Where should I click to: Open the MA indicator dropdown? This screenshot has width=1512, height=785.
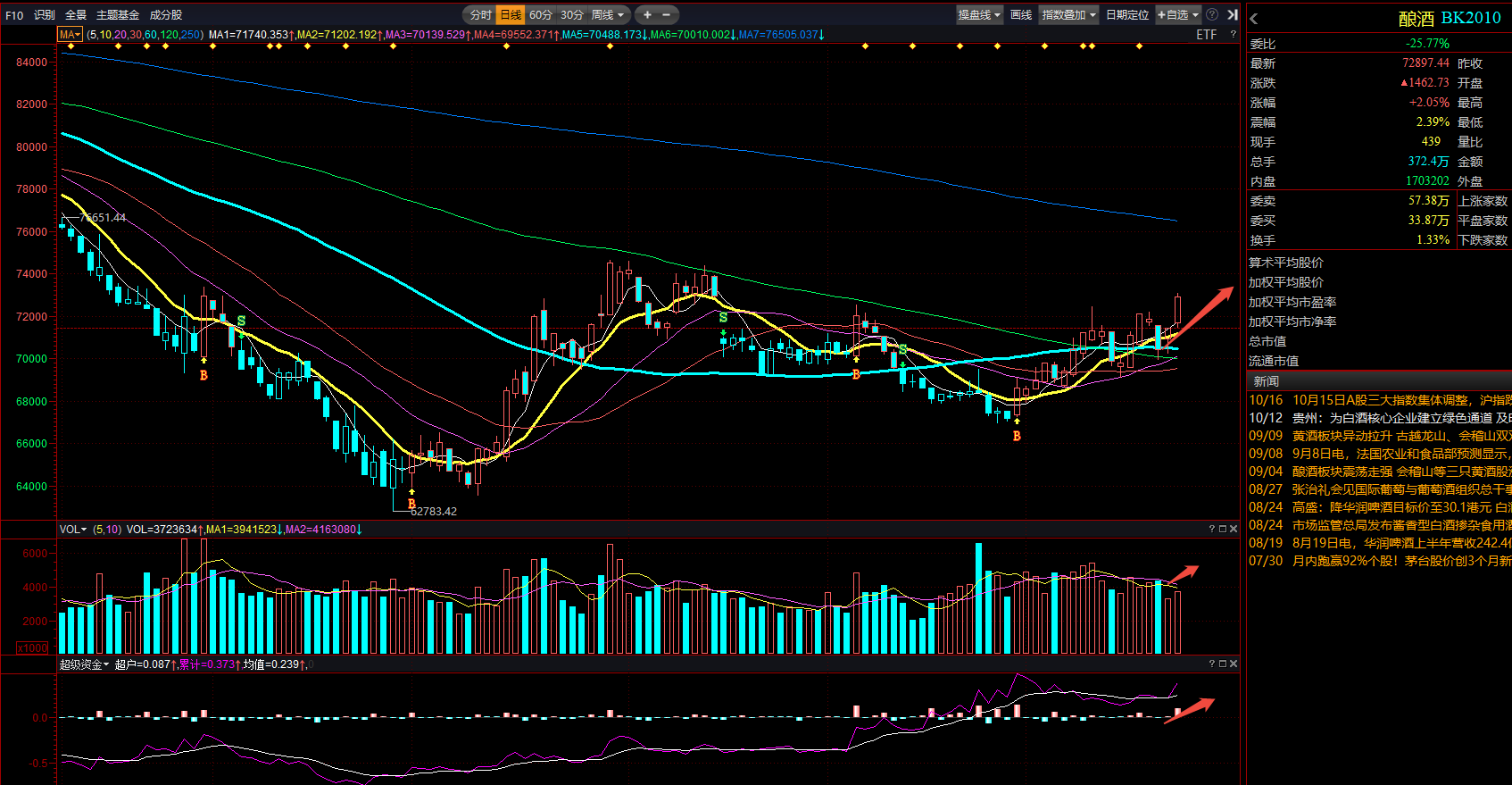[x=70, y=35]
